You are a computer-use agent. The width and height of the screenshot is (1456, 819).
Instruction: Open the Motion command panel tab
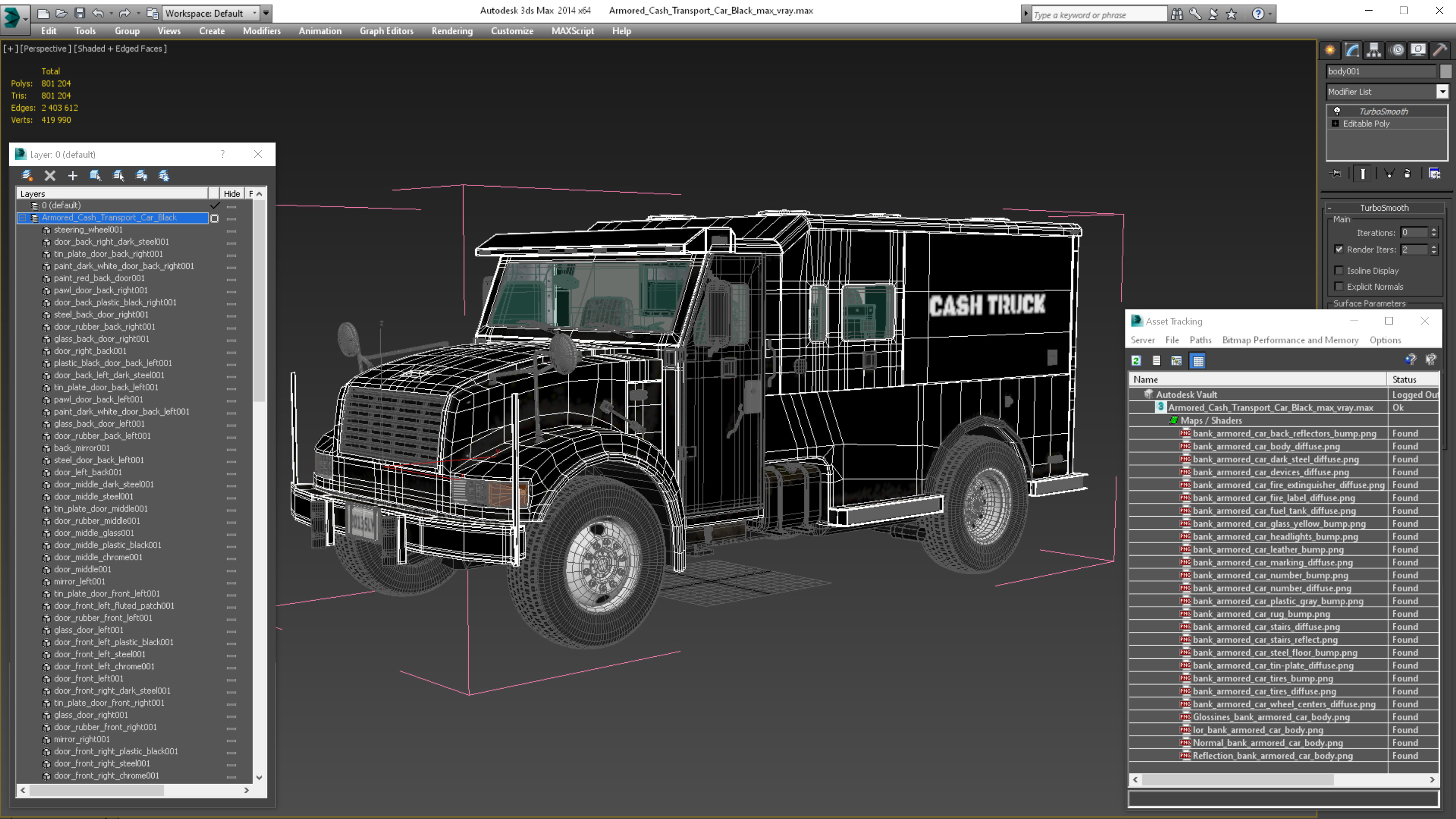pos(1397,50)
